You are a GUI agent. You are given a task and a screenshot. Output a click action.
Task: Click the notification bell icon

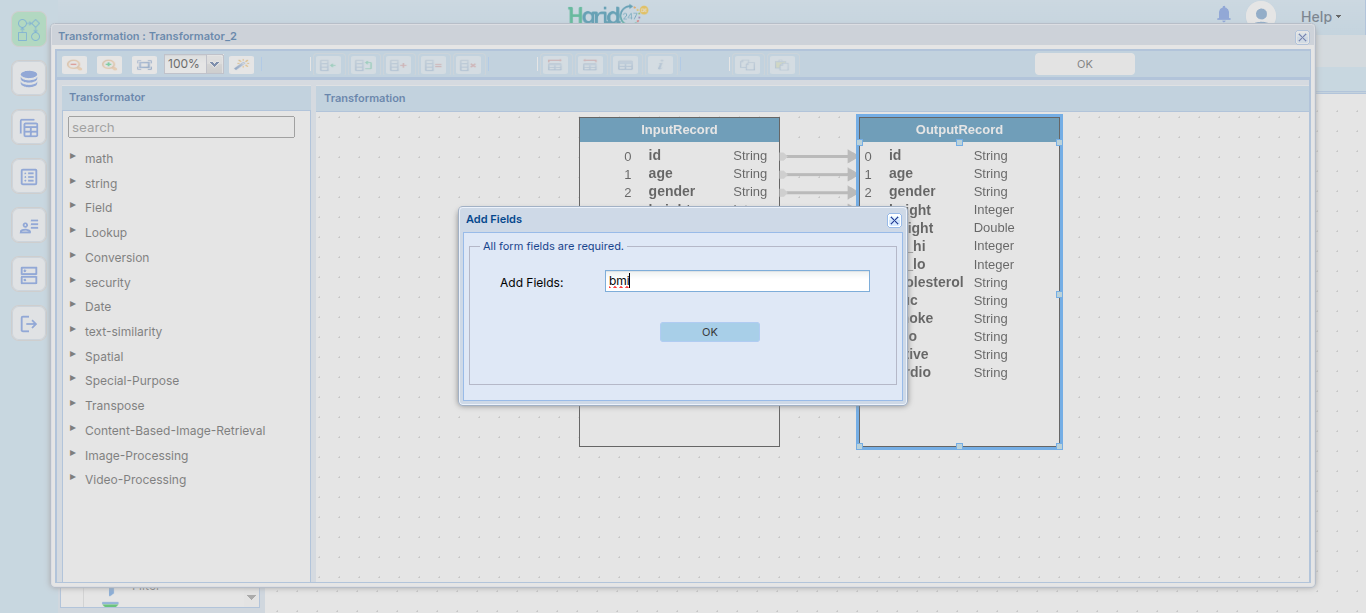click(x=1224, y=15)
